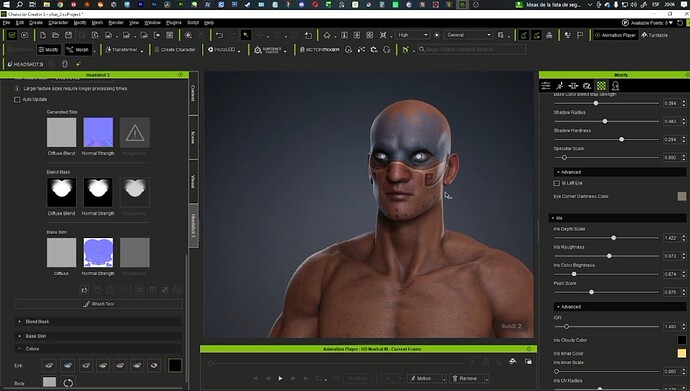Image resolution: width=690 pixels, height=391 pixels.
Task: Click the Save Project disk icon
Action: (x=68, y=35)
